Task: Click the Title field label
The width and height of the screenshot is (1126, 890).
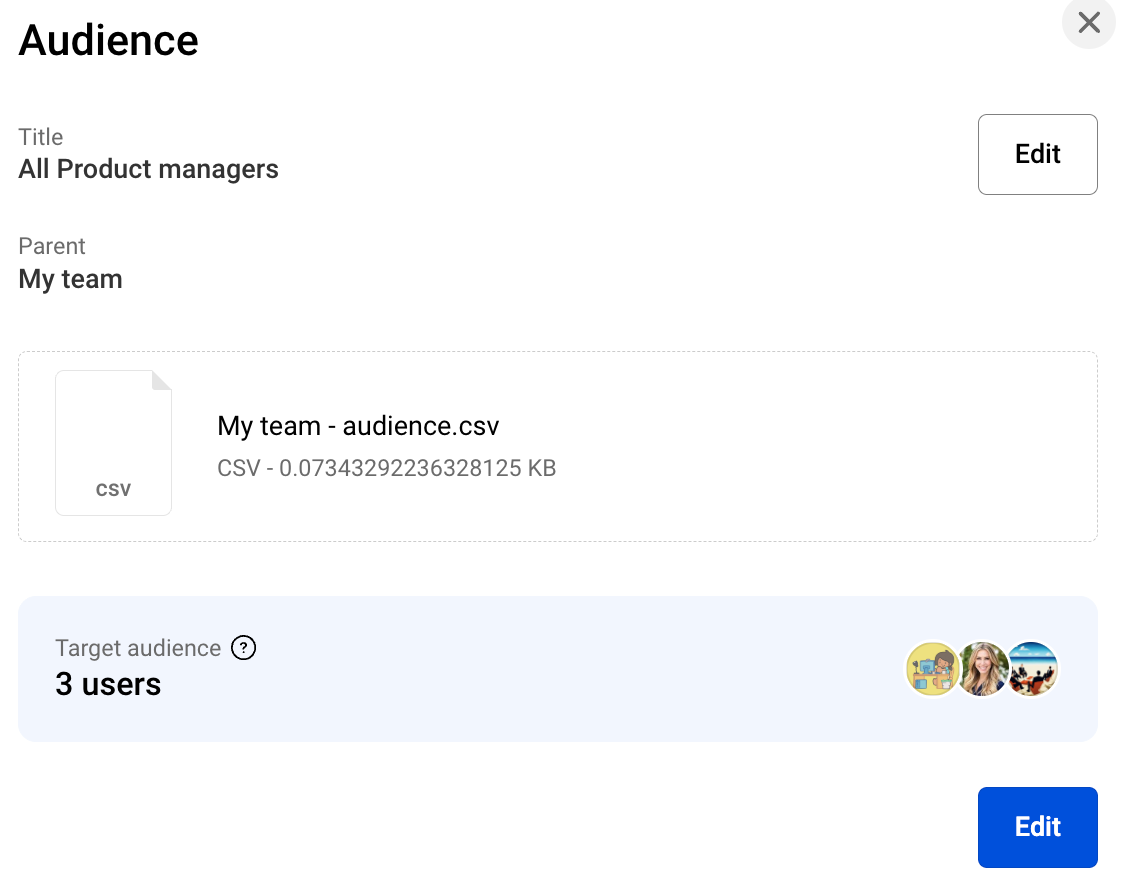Action: click(x=41, y=137)
